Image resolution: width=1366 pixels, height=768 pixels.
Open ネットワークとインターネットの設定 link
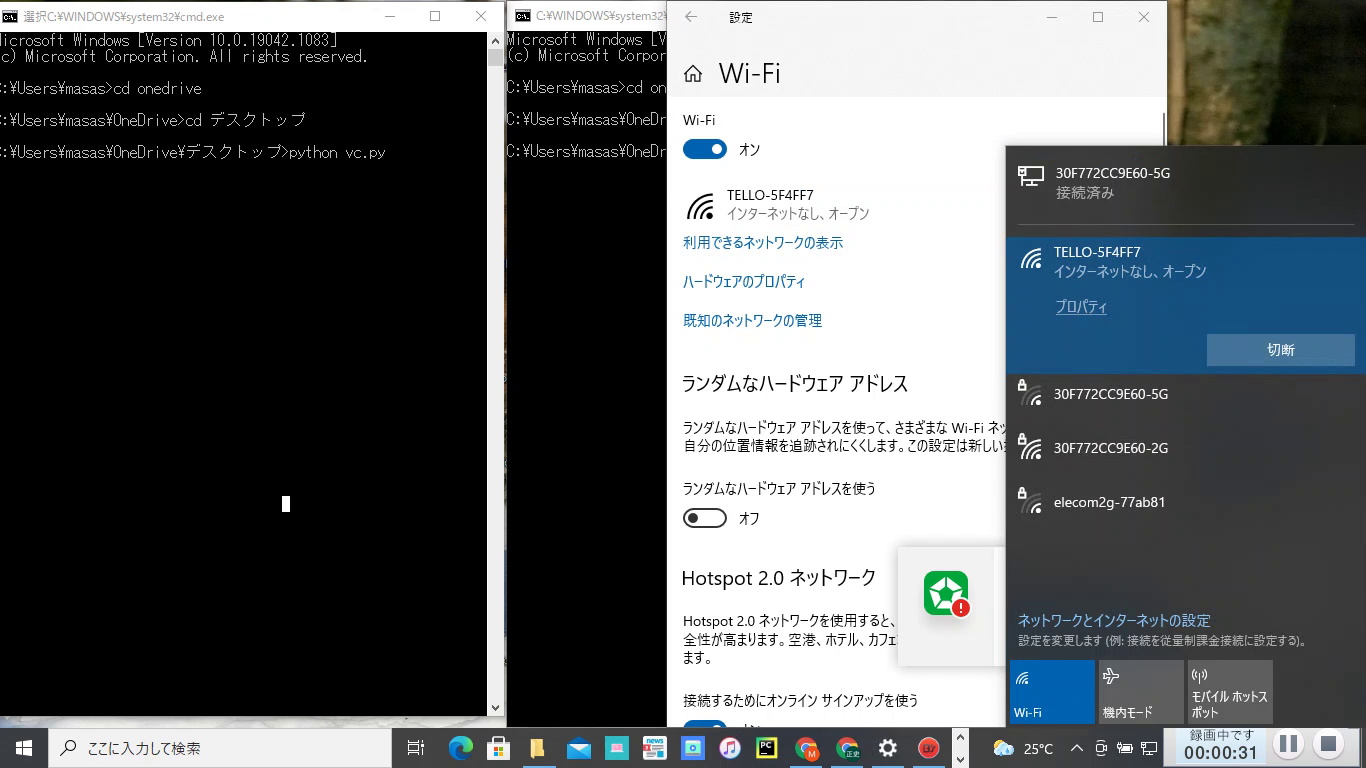1114,621
